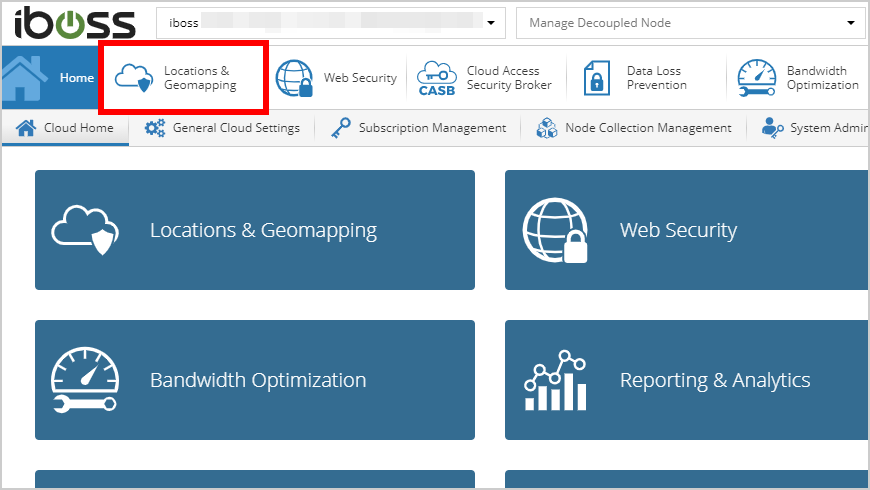Click the Subscription Management key icon
The height and width of the screenshot is (490, 870).
[x=341, y=128]
